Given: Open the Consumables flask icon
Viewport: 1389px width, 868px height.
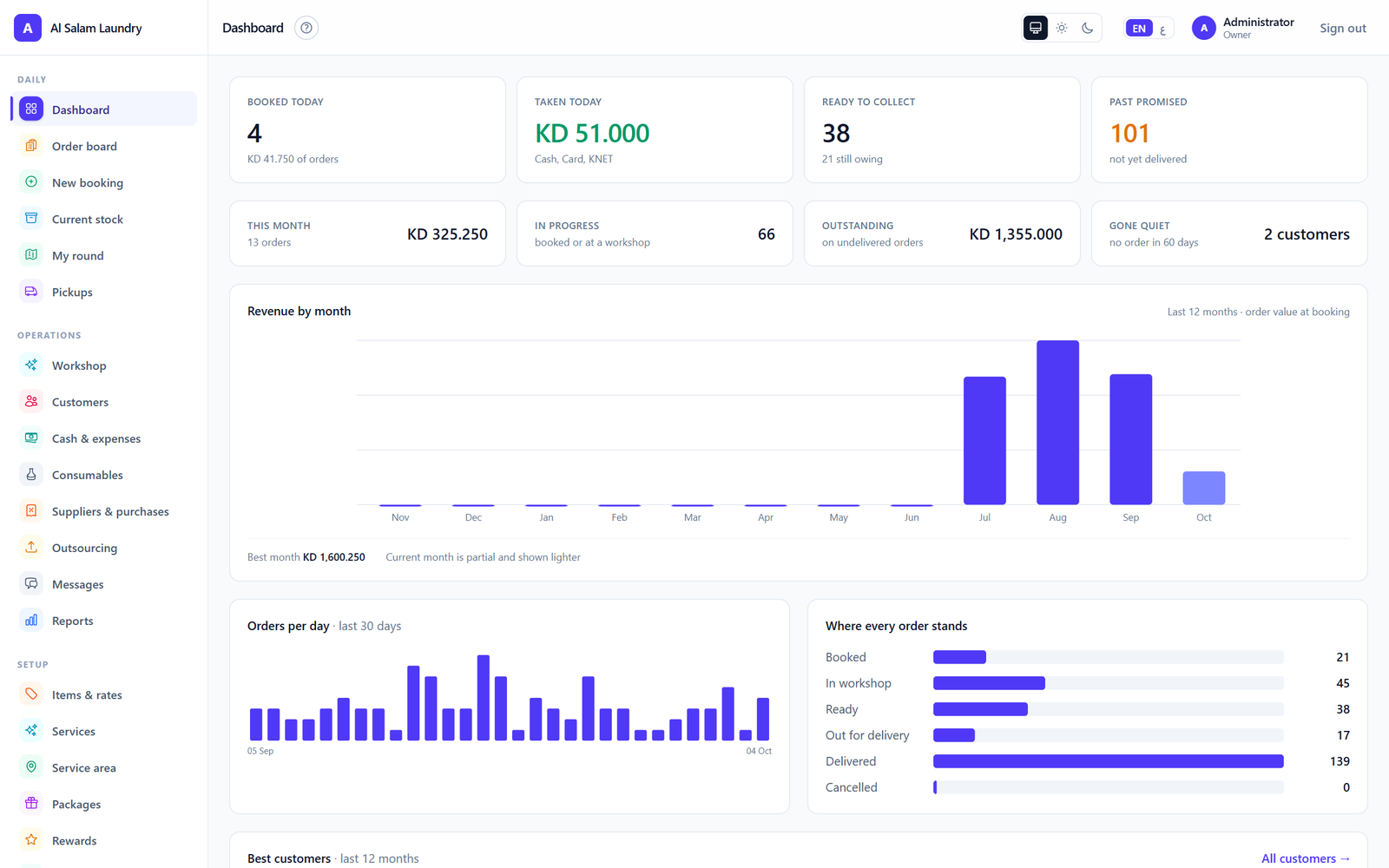Looking at the screenshot, I should [x=31, y=475].
